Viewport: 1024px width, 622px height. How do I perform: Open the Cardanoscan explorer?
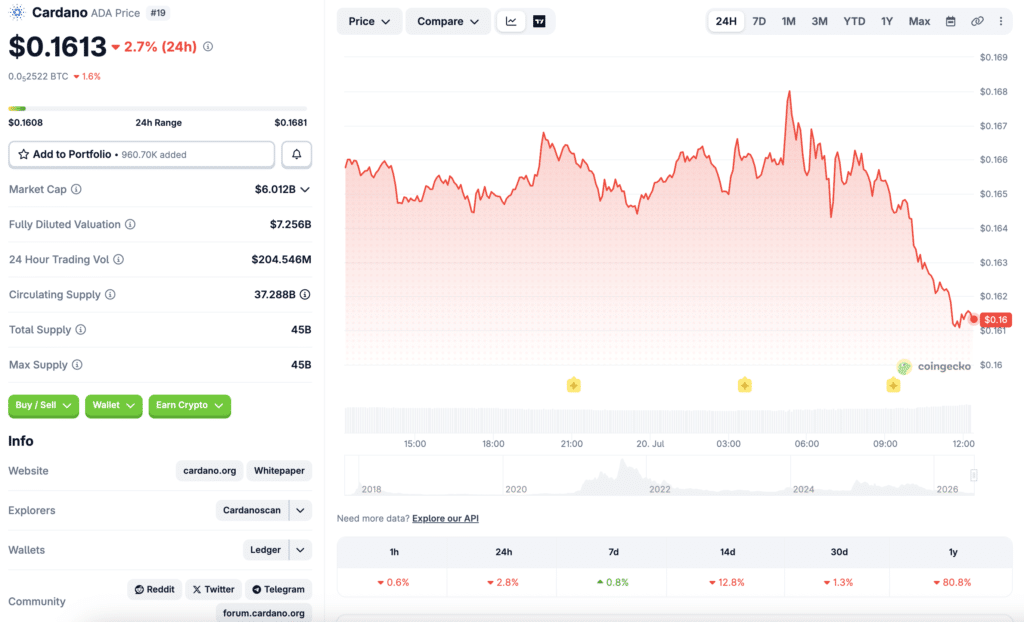click(x=252, y=510)
